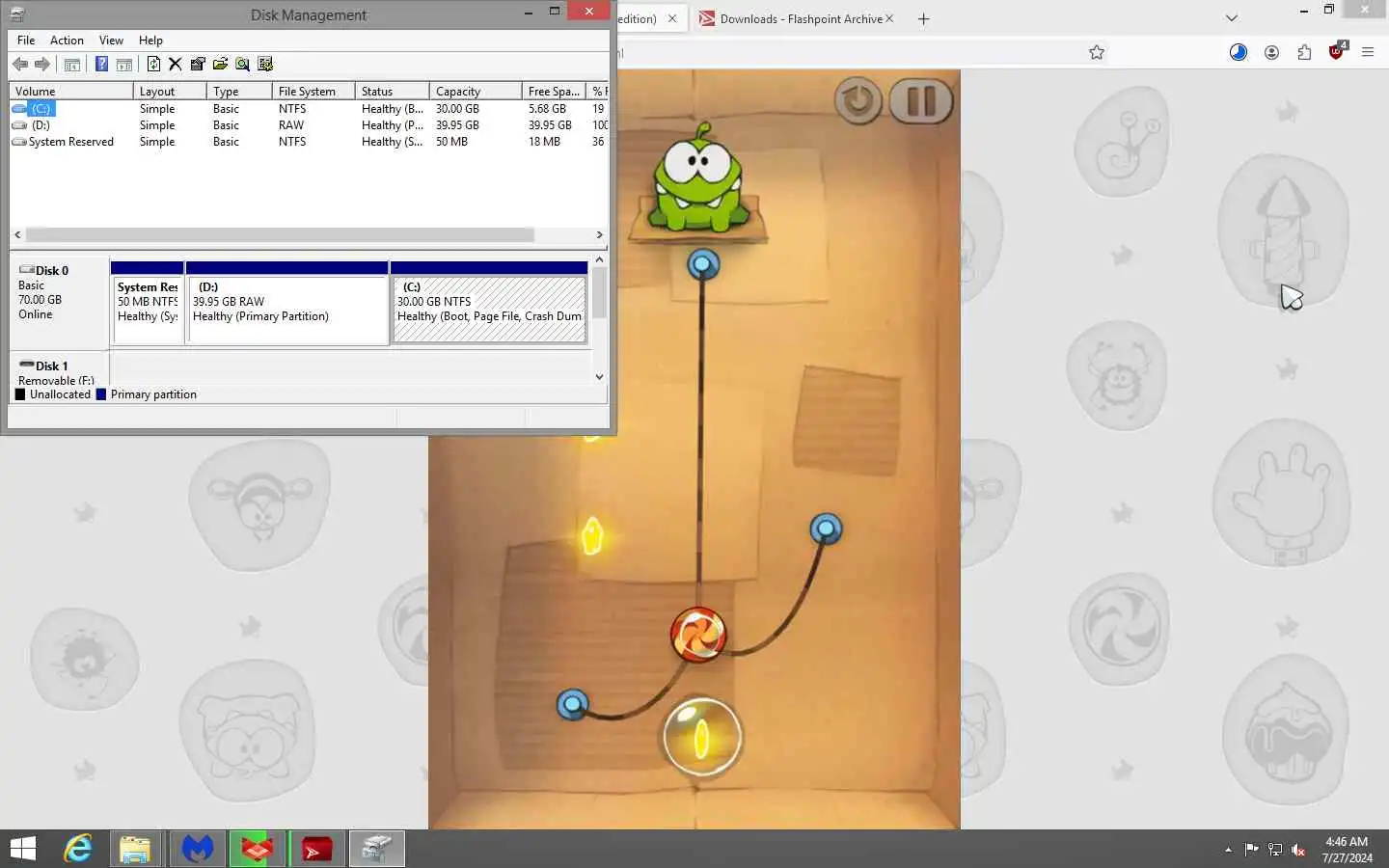Click the green-highlighted taskbar app icon
Viewport: 1389px width, 868px height.
(x=257, y=849)
